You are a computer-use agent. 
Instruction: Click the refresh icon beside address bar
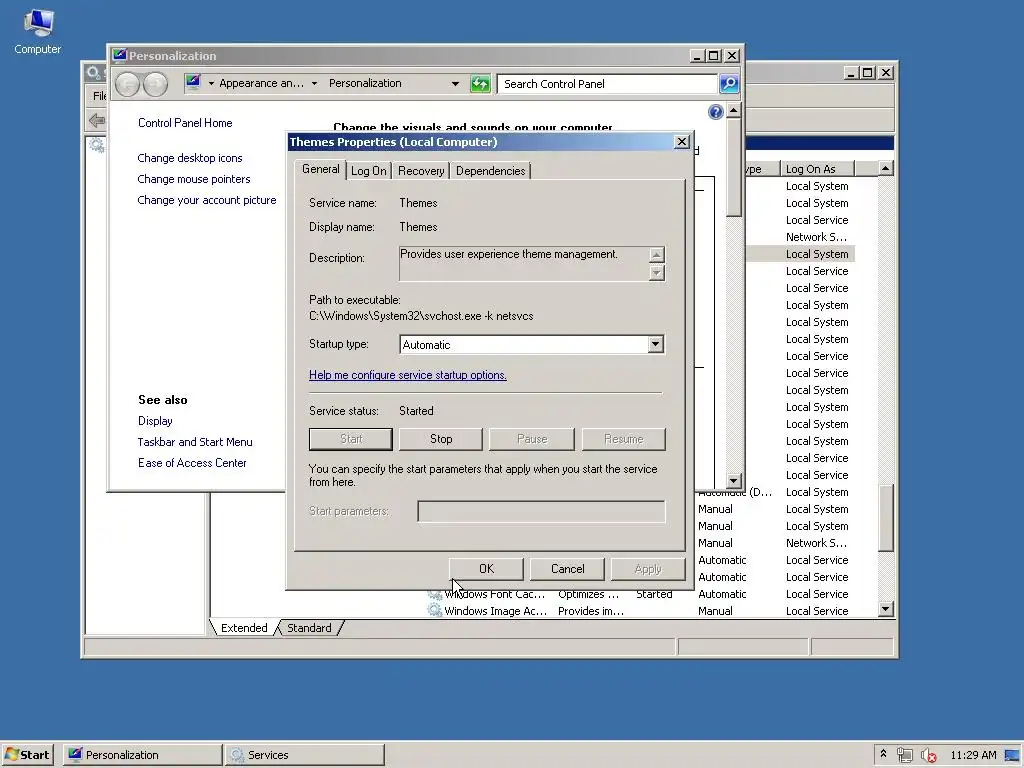(480, 84)
